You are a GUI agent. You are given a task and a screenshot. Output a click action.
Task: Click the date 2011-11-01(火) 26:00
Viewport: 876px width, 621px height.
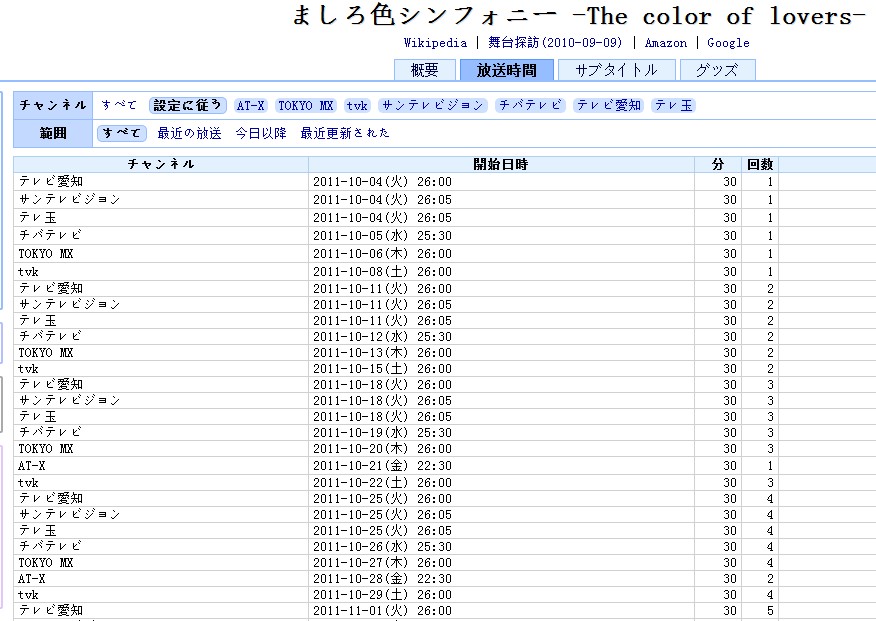point(382,611)
